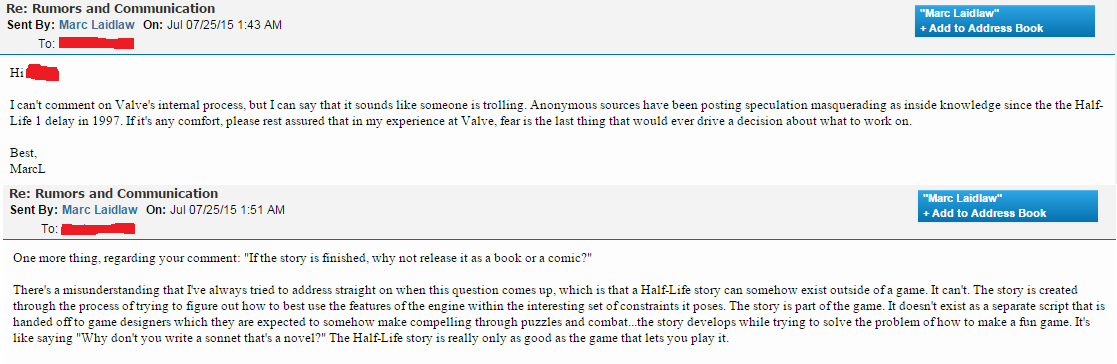The image size is (1117, 364).
Task: Add to Address Book in the second email
Action: [x=984, y=213]
